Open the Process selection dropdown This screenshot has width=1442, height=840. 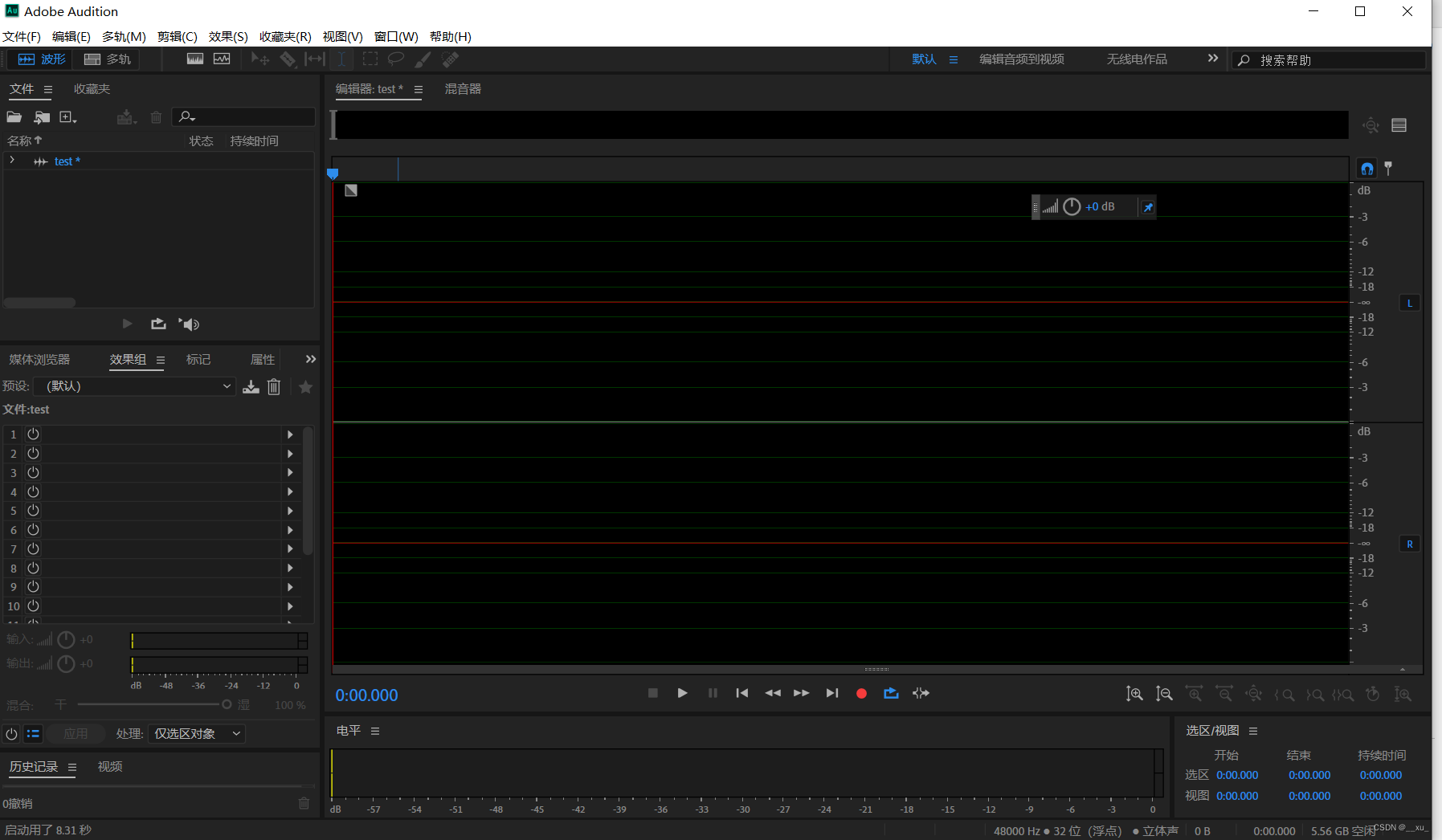196,734
